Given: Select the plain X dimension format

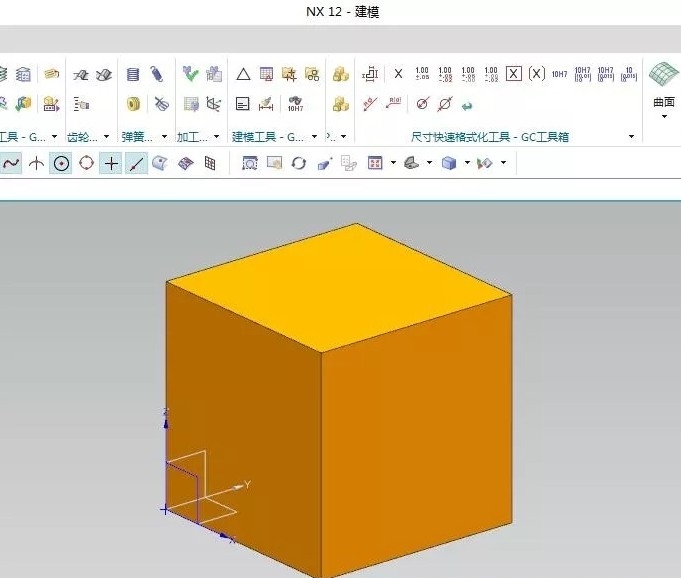Looking at the screenshot, I should pos(398,74).
